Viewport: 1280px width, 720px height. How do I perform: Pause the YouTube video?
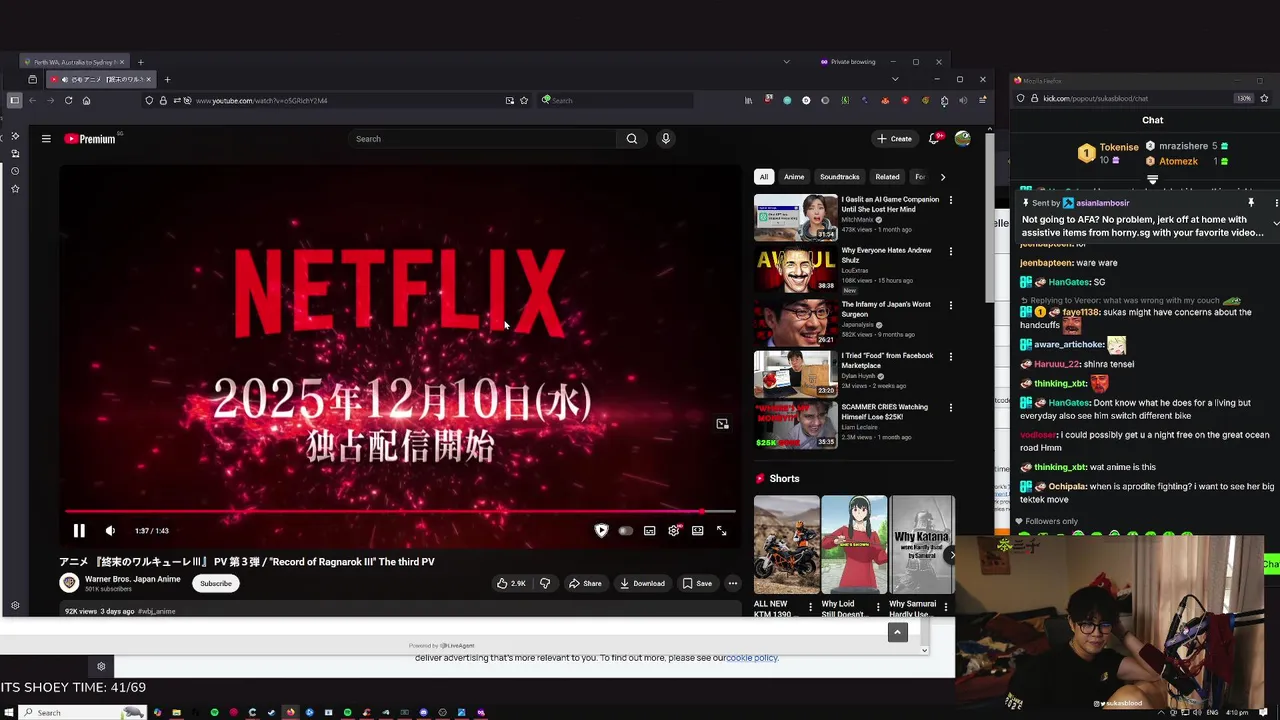pos(79,531)
